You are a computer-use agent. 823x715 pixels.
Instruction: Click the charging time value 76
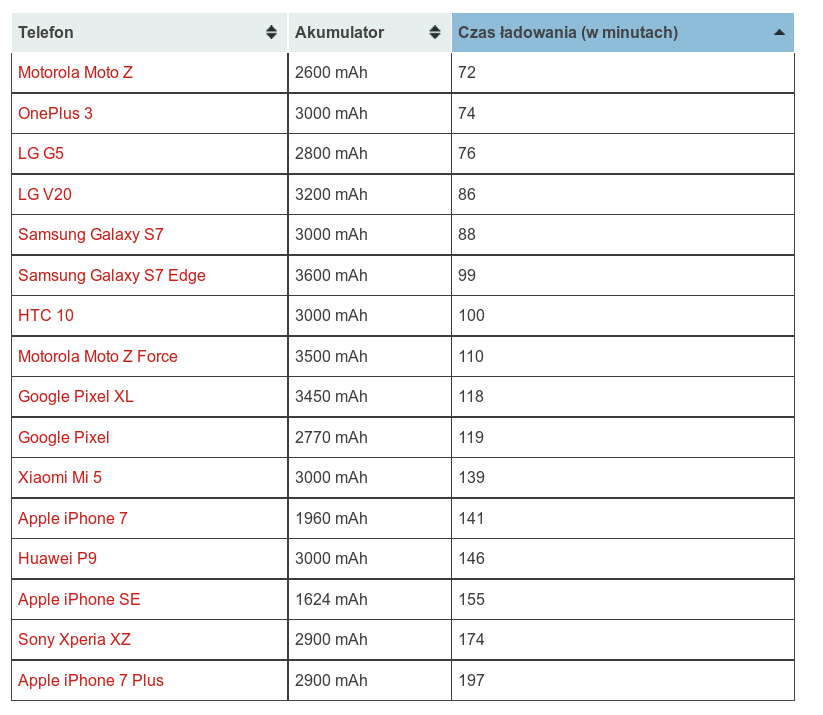click(467, 153)
